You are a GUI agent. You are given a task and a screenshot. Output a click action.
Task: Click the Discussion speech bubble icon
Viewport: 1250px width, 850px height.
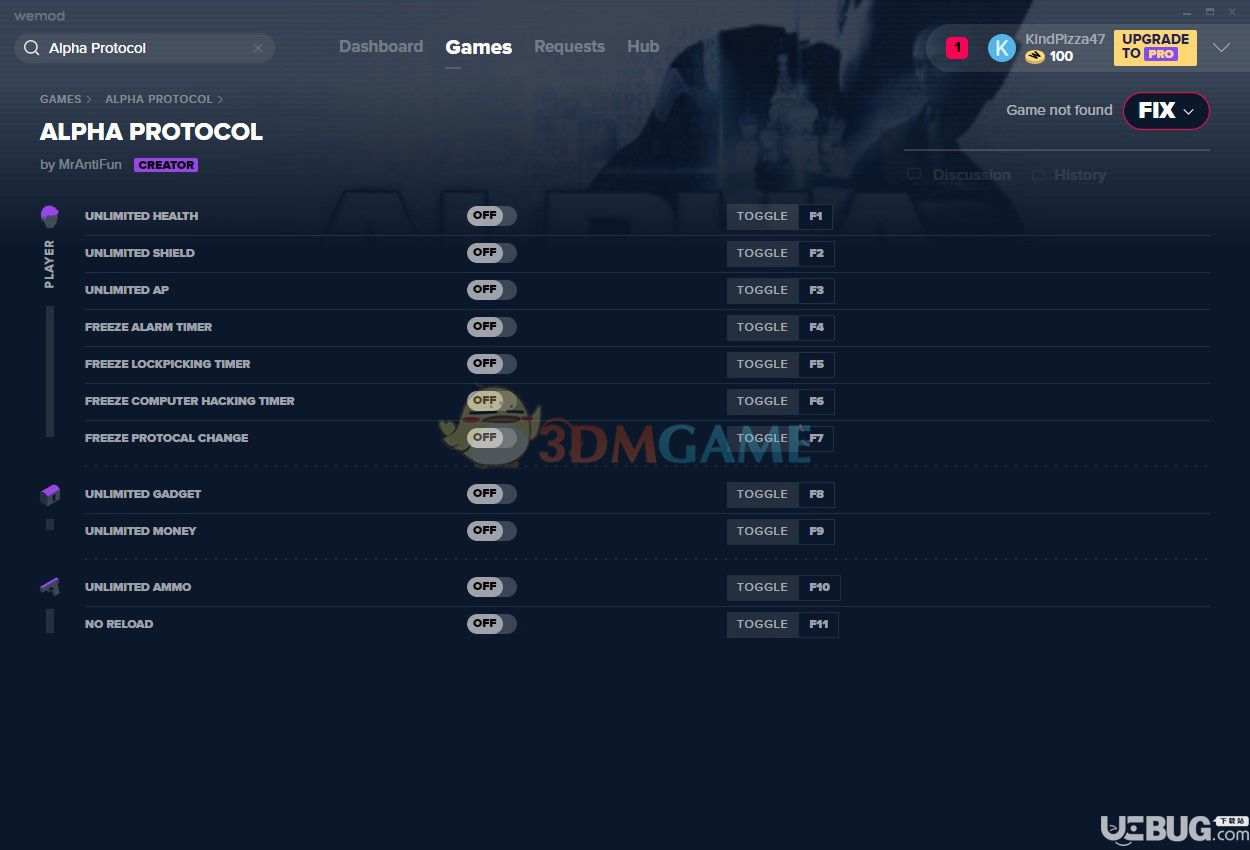click(914, 175)
